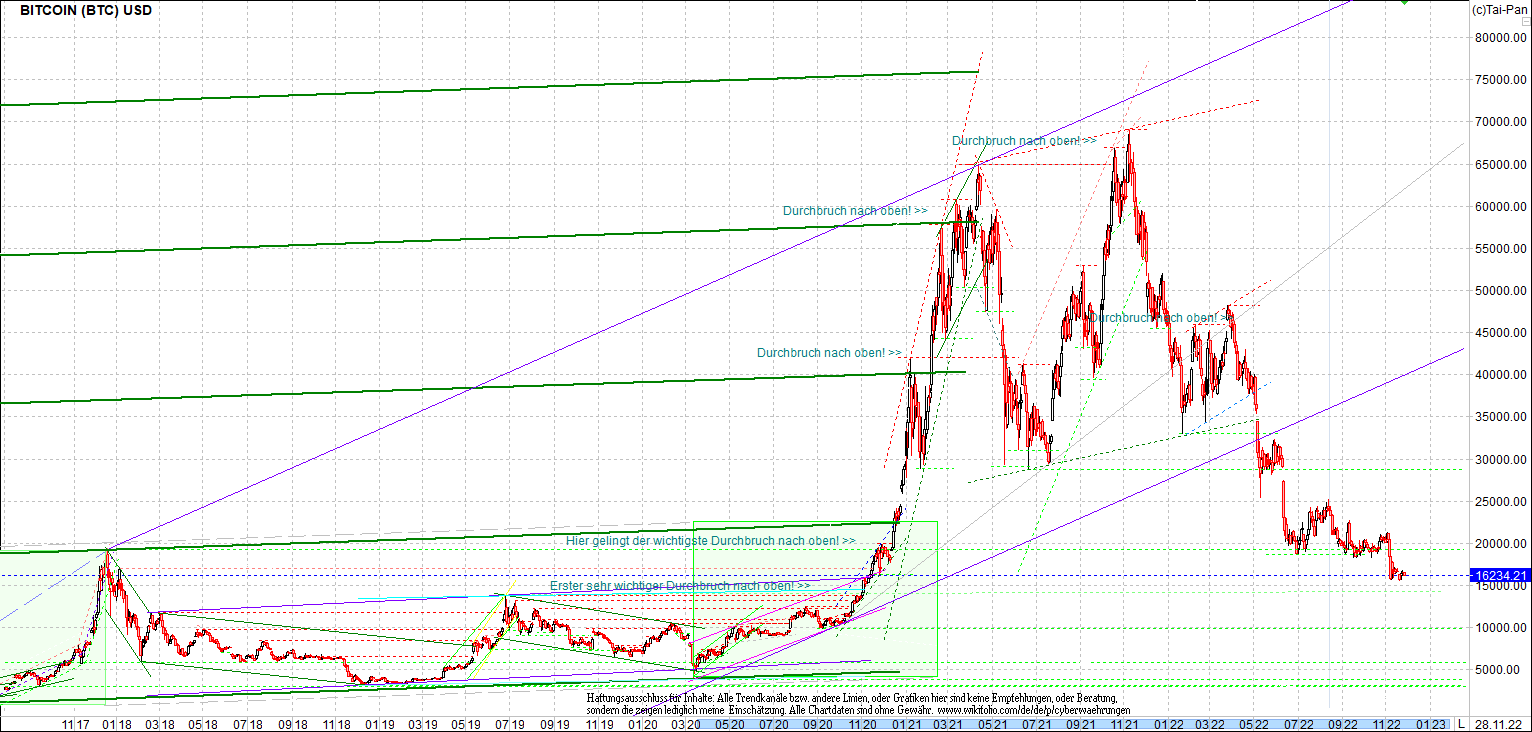Image resolution: width=1532 pixels, height=732 pixels.
Task: Click the '09 18' date axis label
Action: coord(294,724)
